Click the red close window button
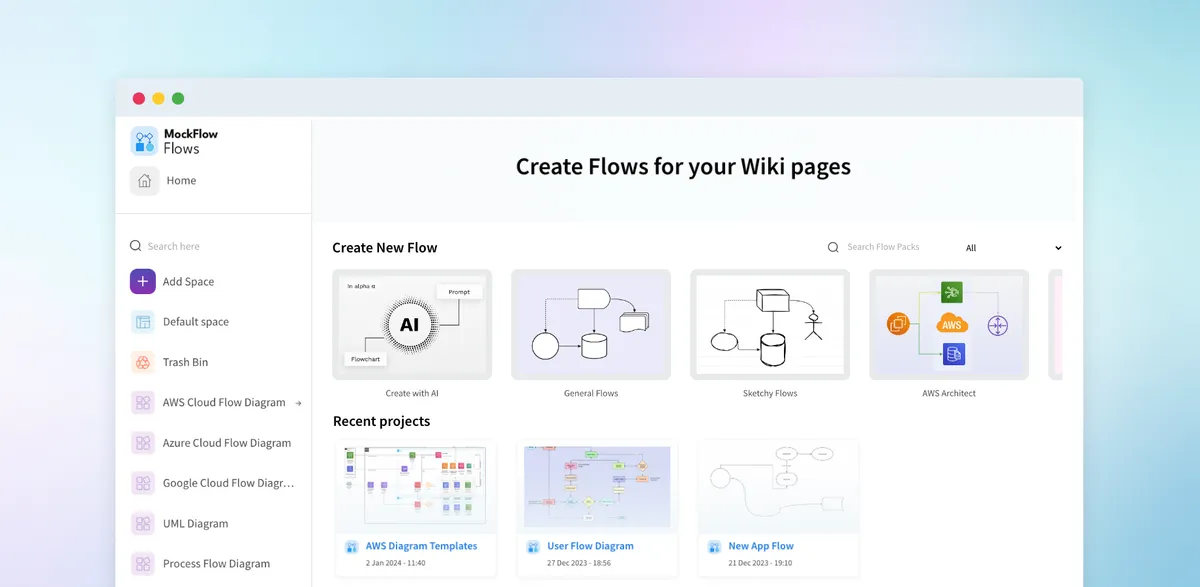Screen dimensions: 1200x587 [x=139, y=98]
